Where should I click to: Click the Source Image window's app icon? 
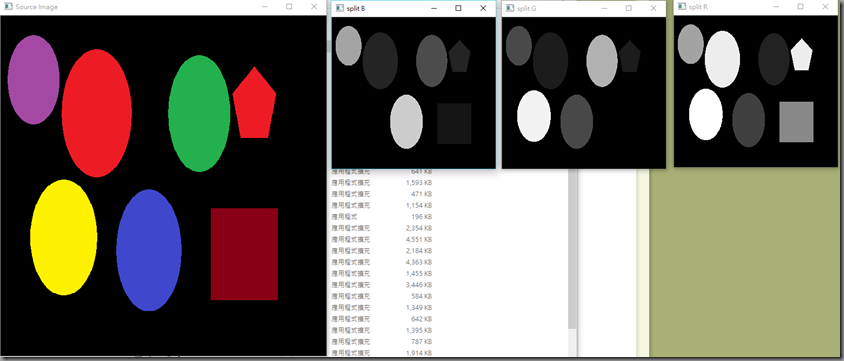(x=8, y=7)
